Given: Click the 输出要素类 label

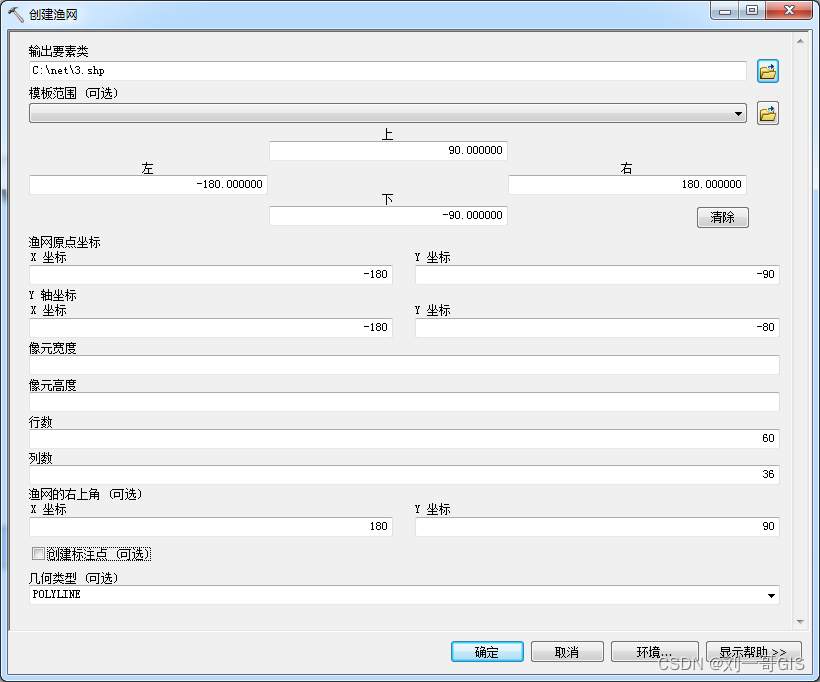Looking at the screenshot, I should pos(59,51).
